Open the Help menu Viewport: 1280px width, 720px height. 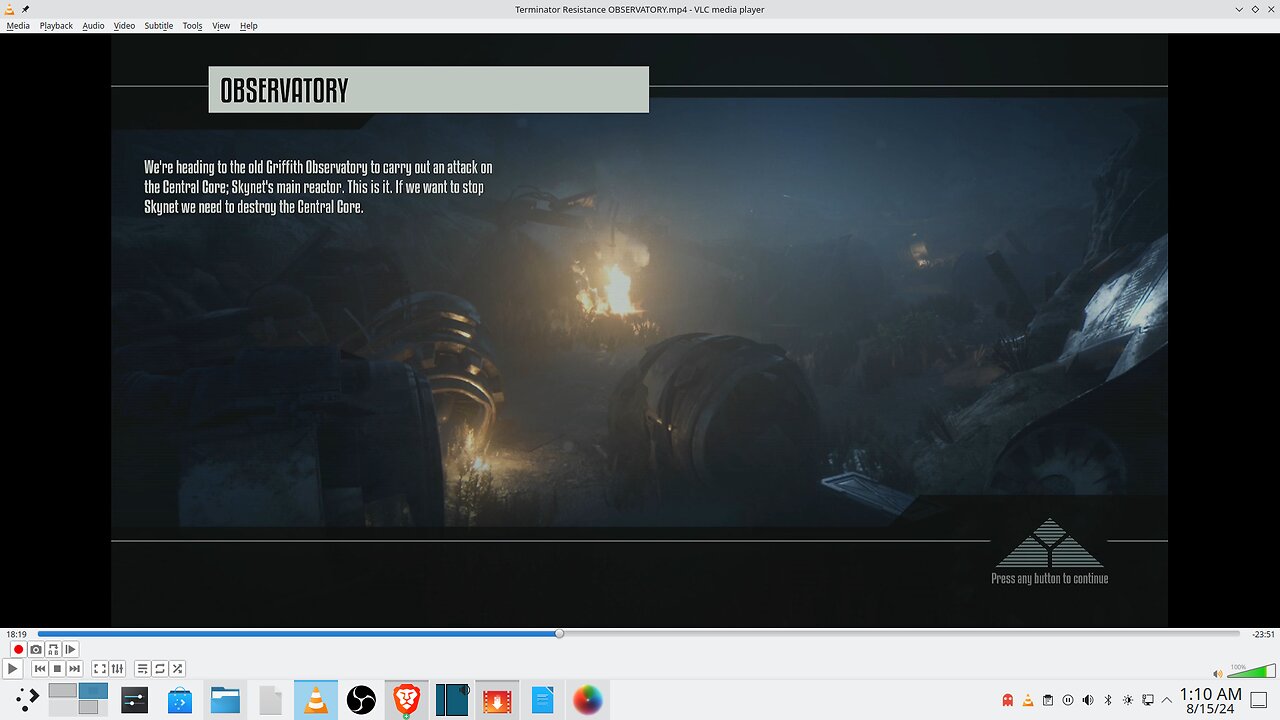tap(249, 25)
